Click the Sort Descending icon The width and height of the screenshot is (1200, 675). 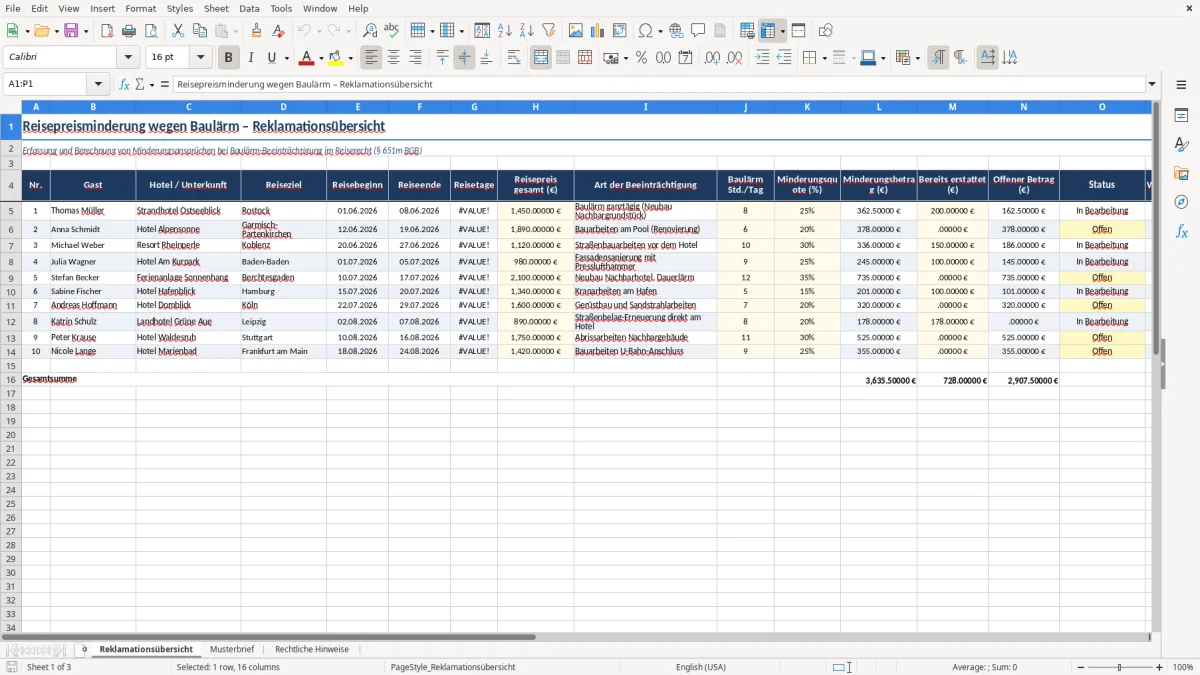click(x=527, y=31)
